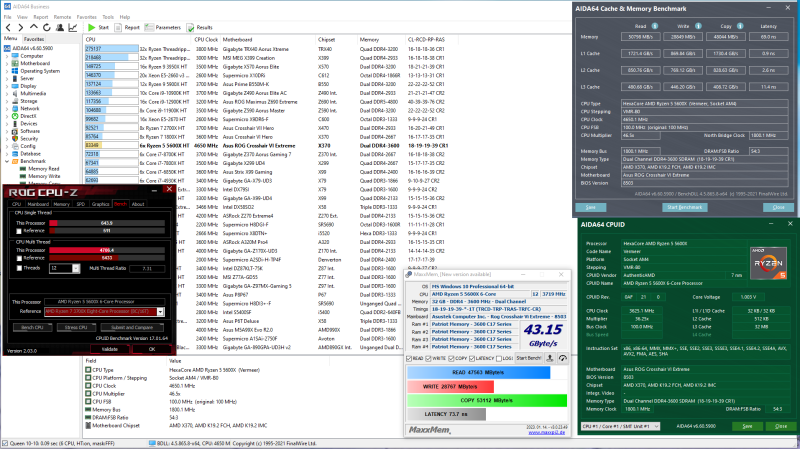Viewport: 800px width, 449px height.
Task: Select Motherboard node in AIDA64 tree
Action: tap(31, 63)
